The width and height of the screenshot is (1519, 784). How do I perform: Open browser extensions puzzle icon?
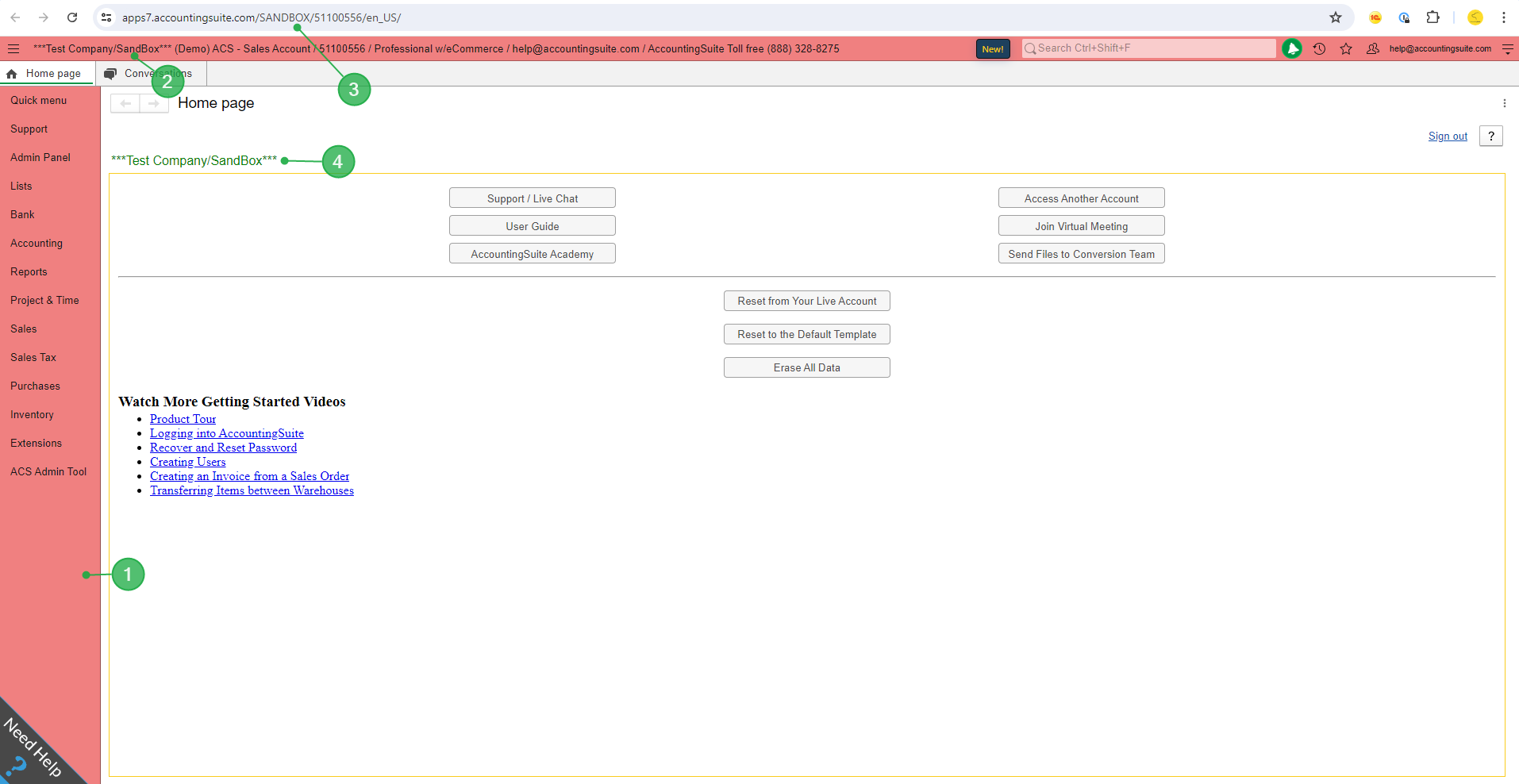point(1432,17)
